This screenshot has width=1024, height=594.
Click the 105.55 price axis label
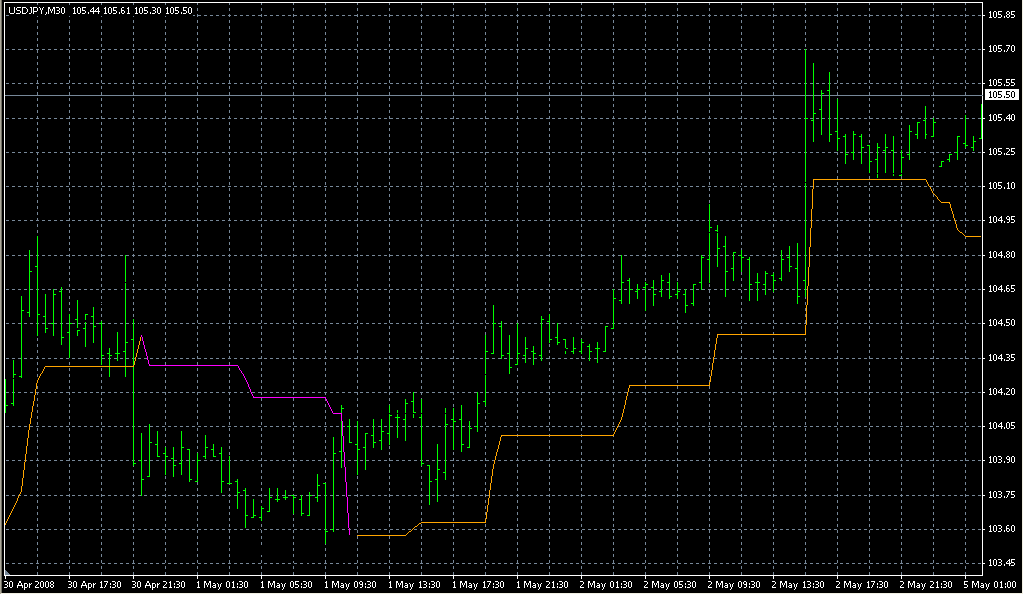(x=1001, y=83)
